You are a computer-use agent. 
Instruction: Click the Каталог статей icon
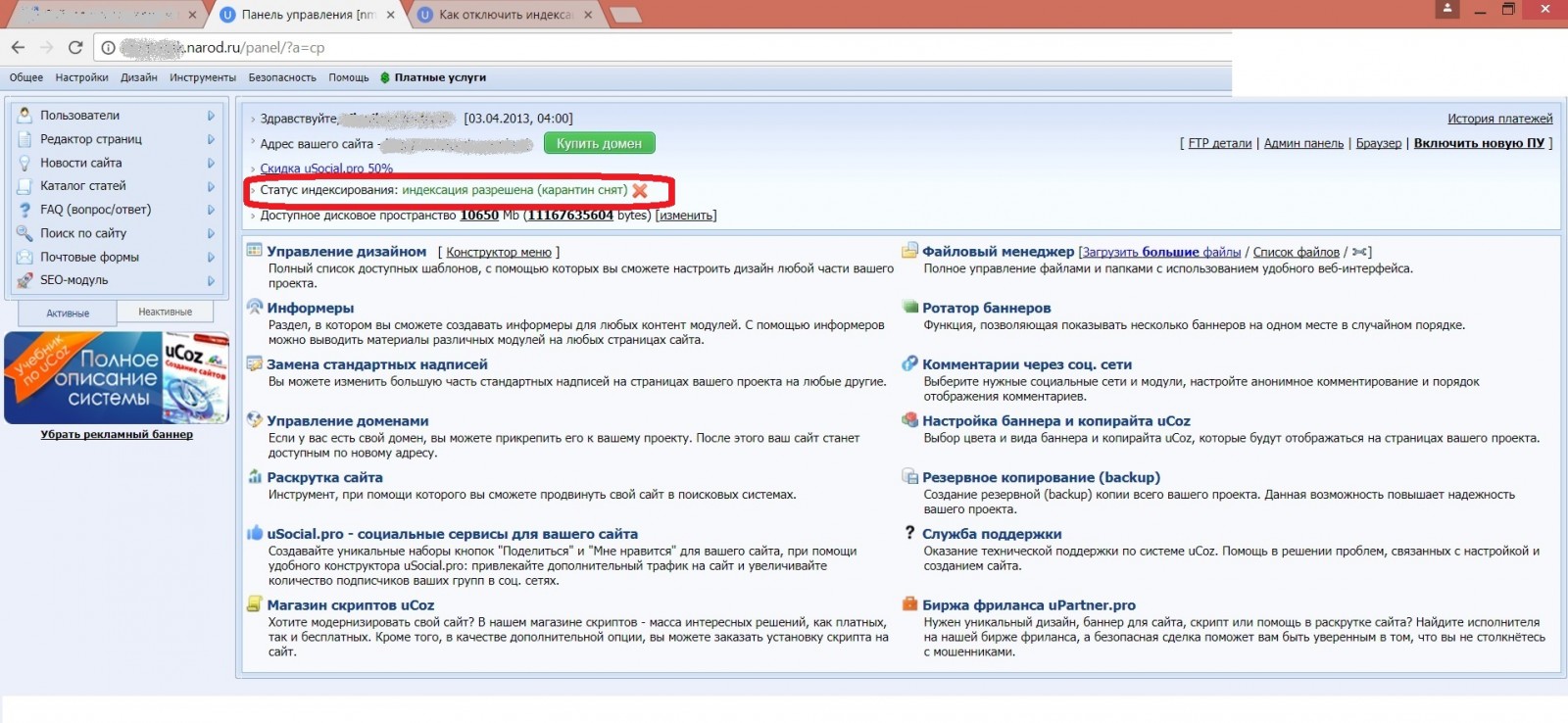tap(24, 185)
